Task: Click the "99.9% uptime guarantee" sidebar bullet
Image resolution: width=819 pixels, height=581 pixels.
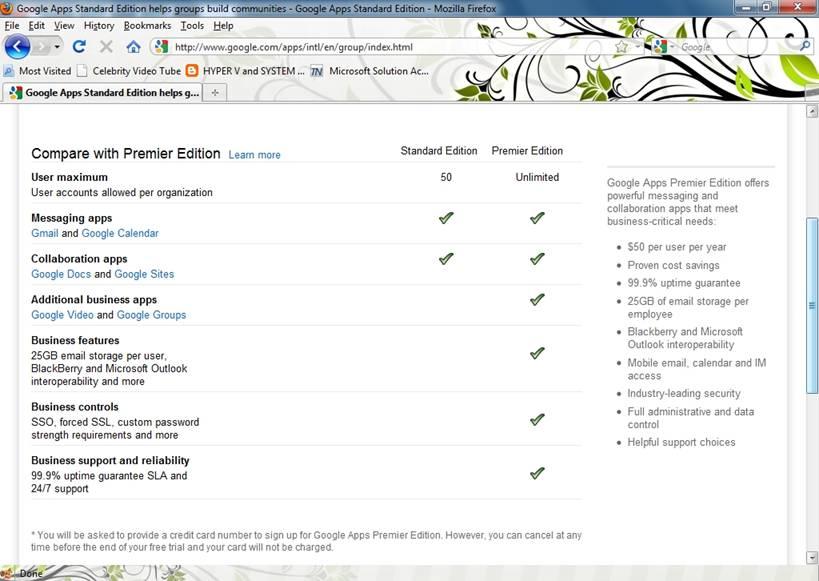Action: [x=684, y=283]
